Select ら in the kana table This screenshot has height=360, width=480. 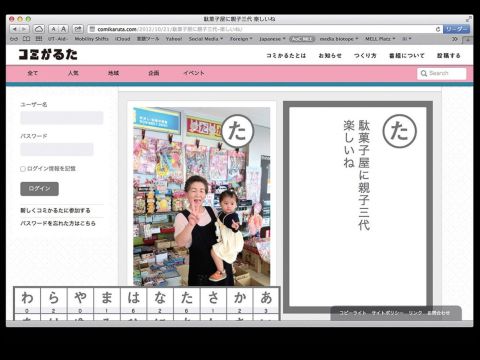click(54, 298)
